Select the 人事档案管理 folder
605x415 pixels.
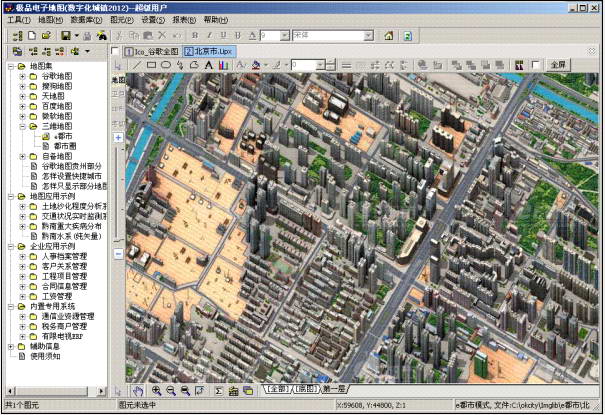[64, 256]
